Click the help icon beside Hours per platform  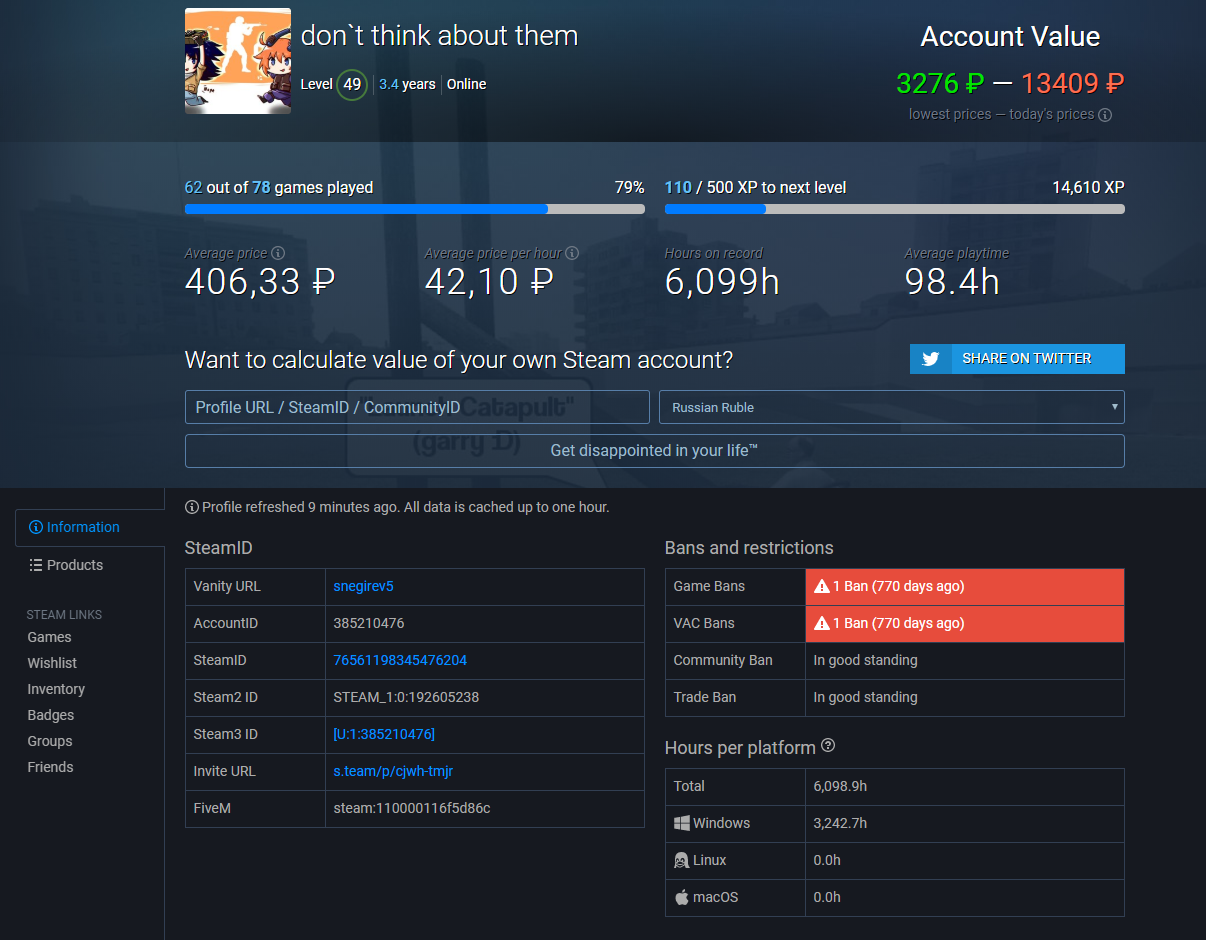point(828,746)
